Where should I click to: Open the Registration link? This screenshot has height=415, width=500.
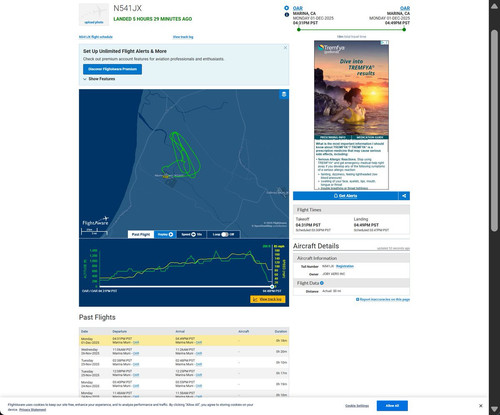pos(345,266)
